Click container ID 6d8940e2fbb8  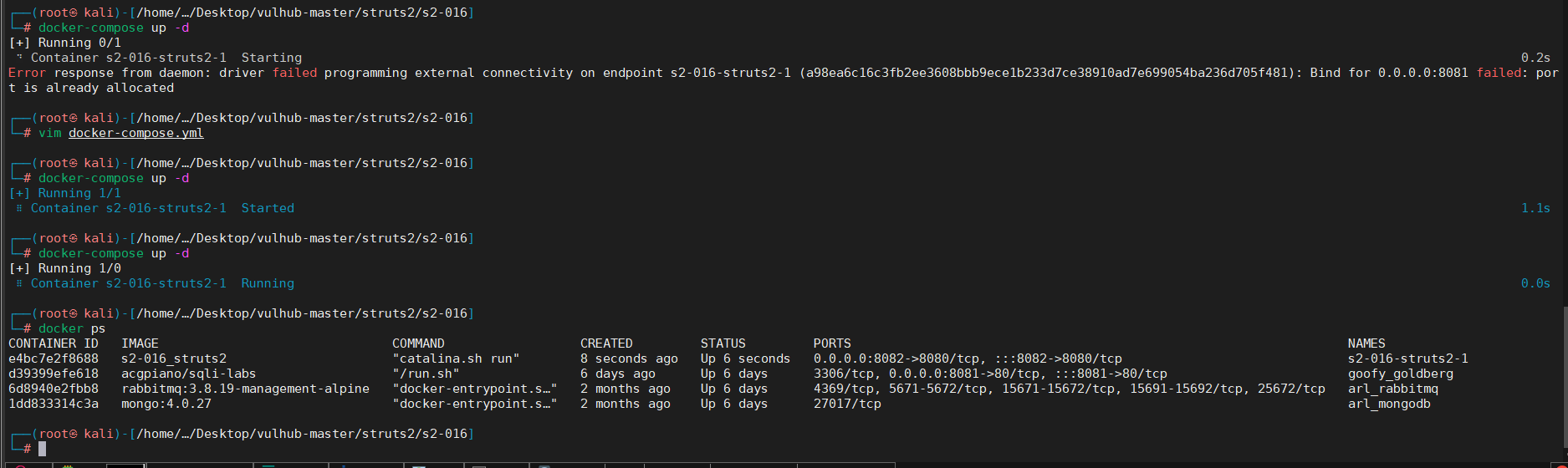tap(54, 389)
